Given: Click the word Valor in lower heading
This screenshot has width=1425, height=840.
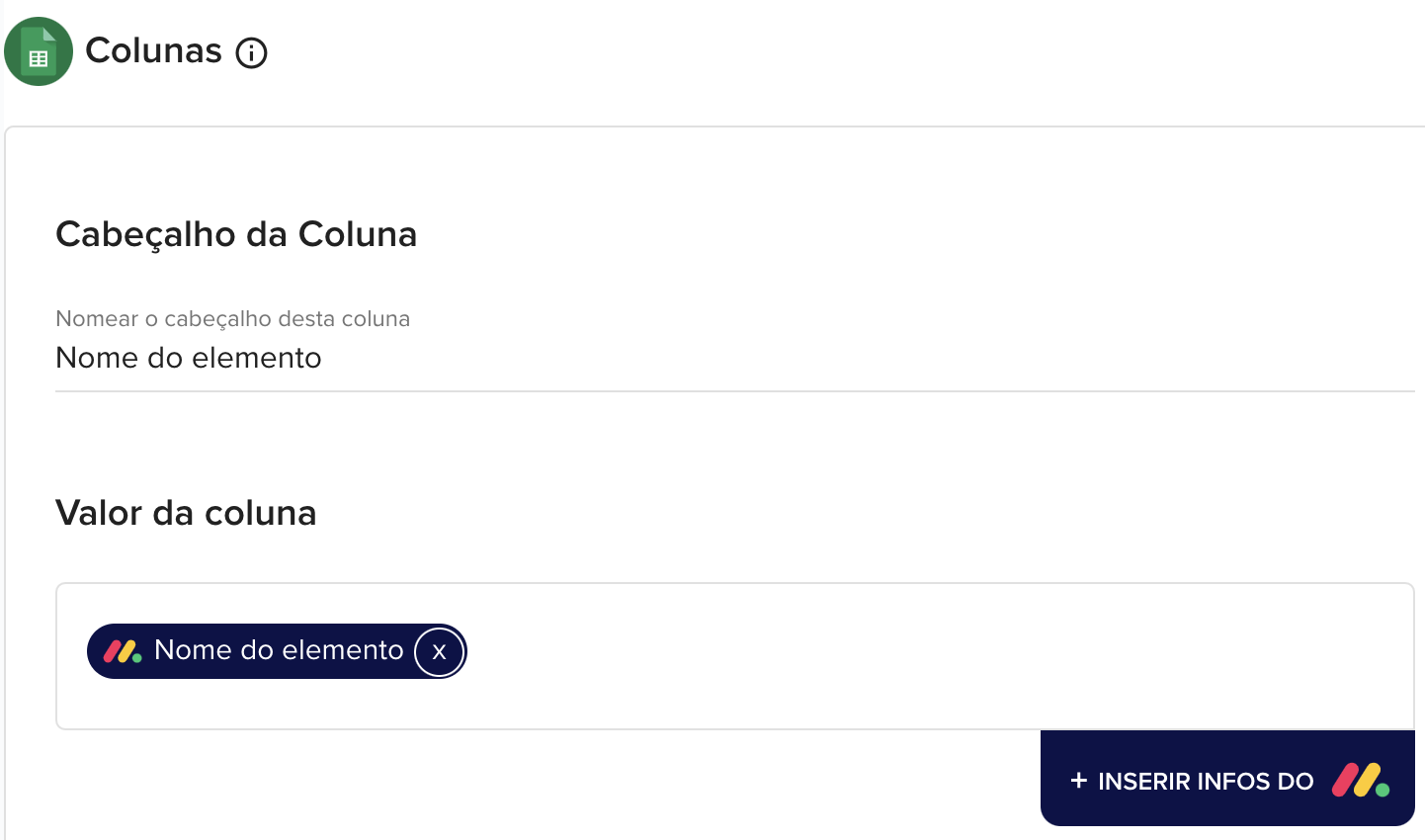Looking at the screenshot, I should point(99,513).
